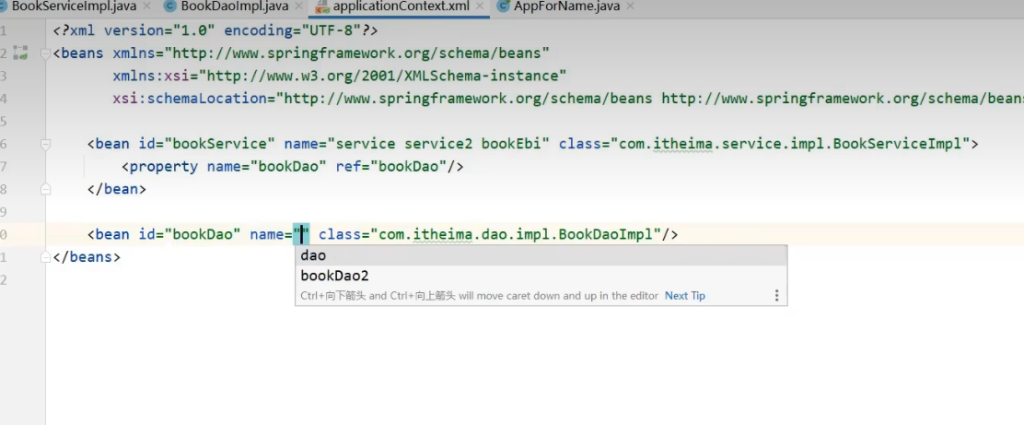Close the BookDaoImpl.java tab

298,7
